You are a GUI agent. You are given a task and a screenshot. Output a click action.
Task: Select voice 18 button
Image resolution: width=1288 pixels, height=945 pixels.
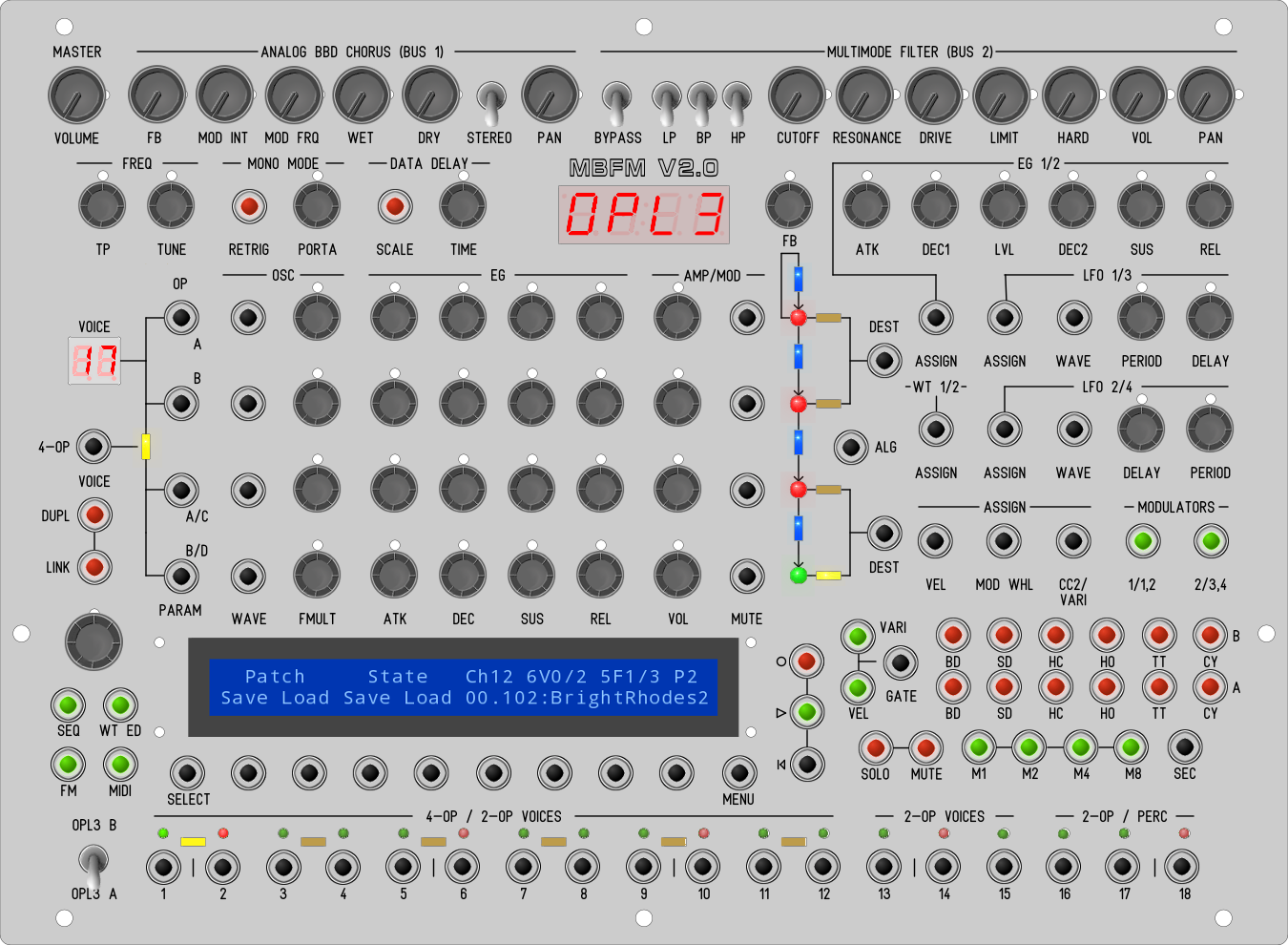[1183, 868]
